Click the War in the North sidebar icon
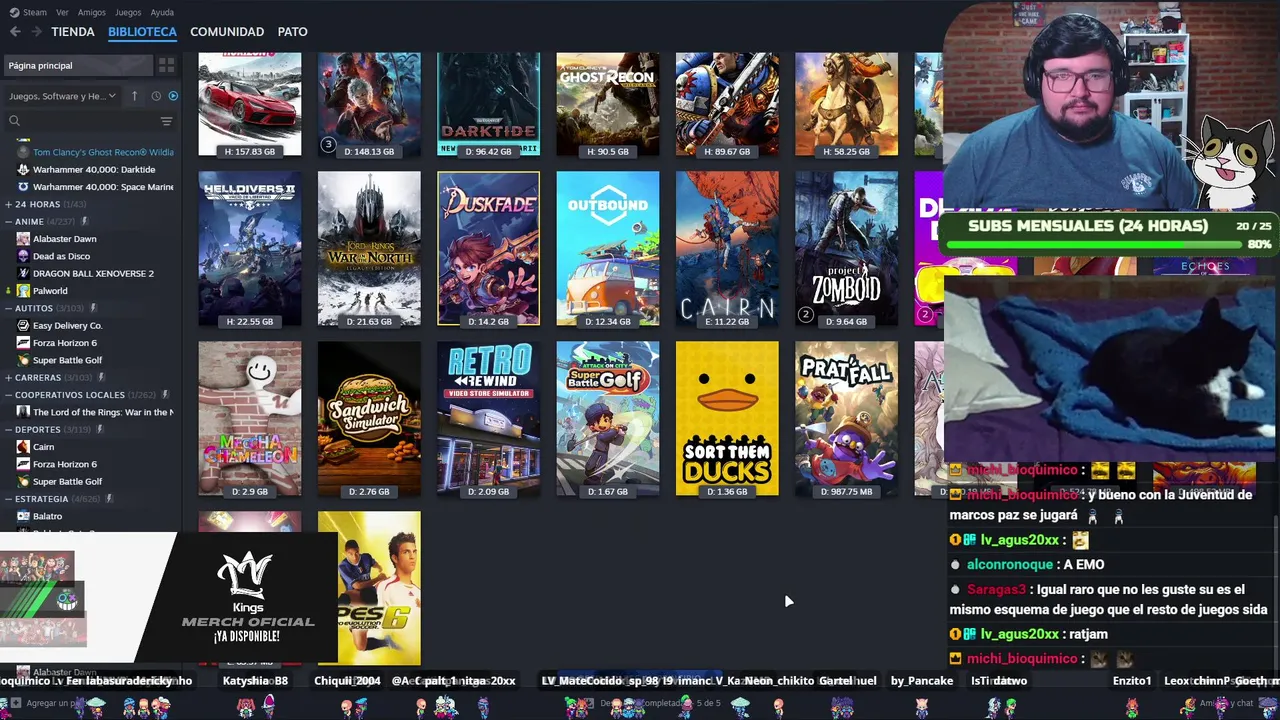 coord(23,412)
